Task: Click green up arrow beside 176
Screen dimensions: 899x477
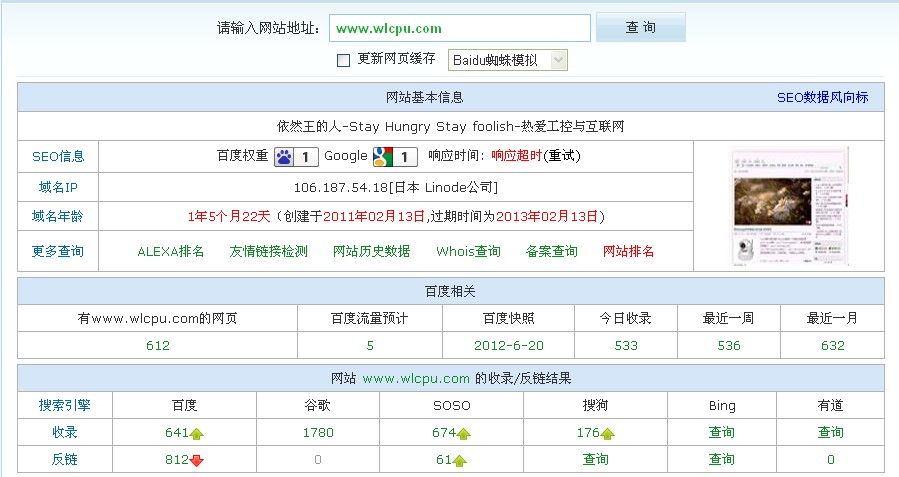Action: [608, 434]
